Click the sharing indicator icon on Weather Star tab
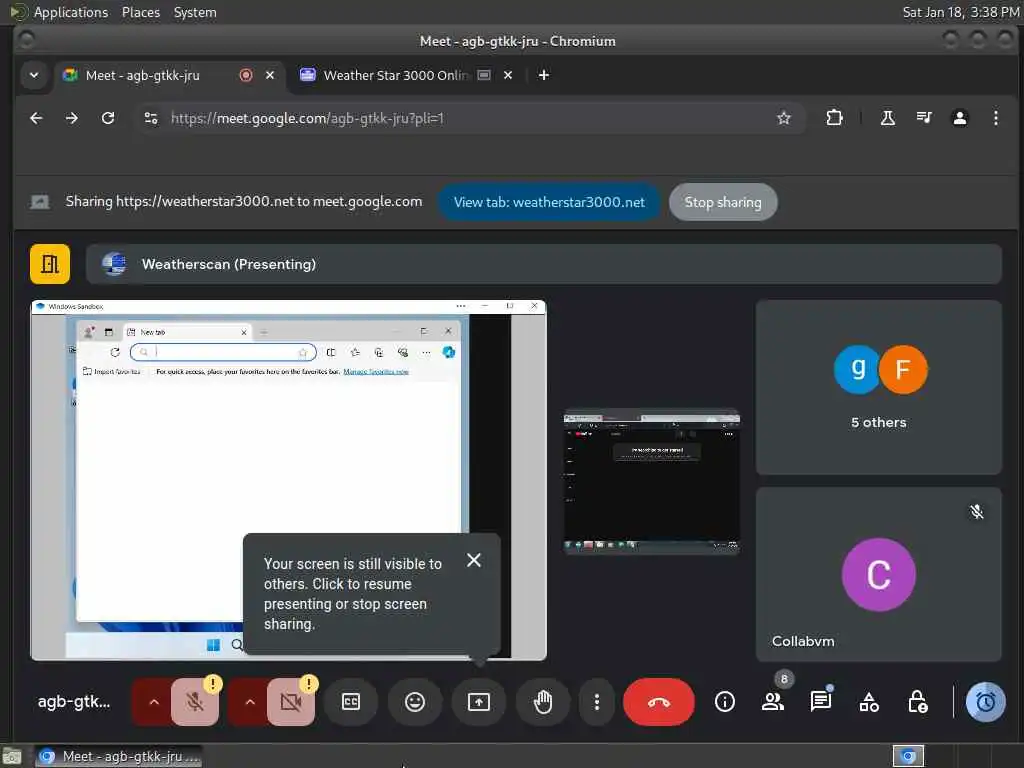 point(484,75)
